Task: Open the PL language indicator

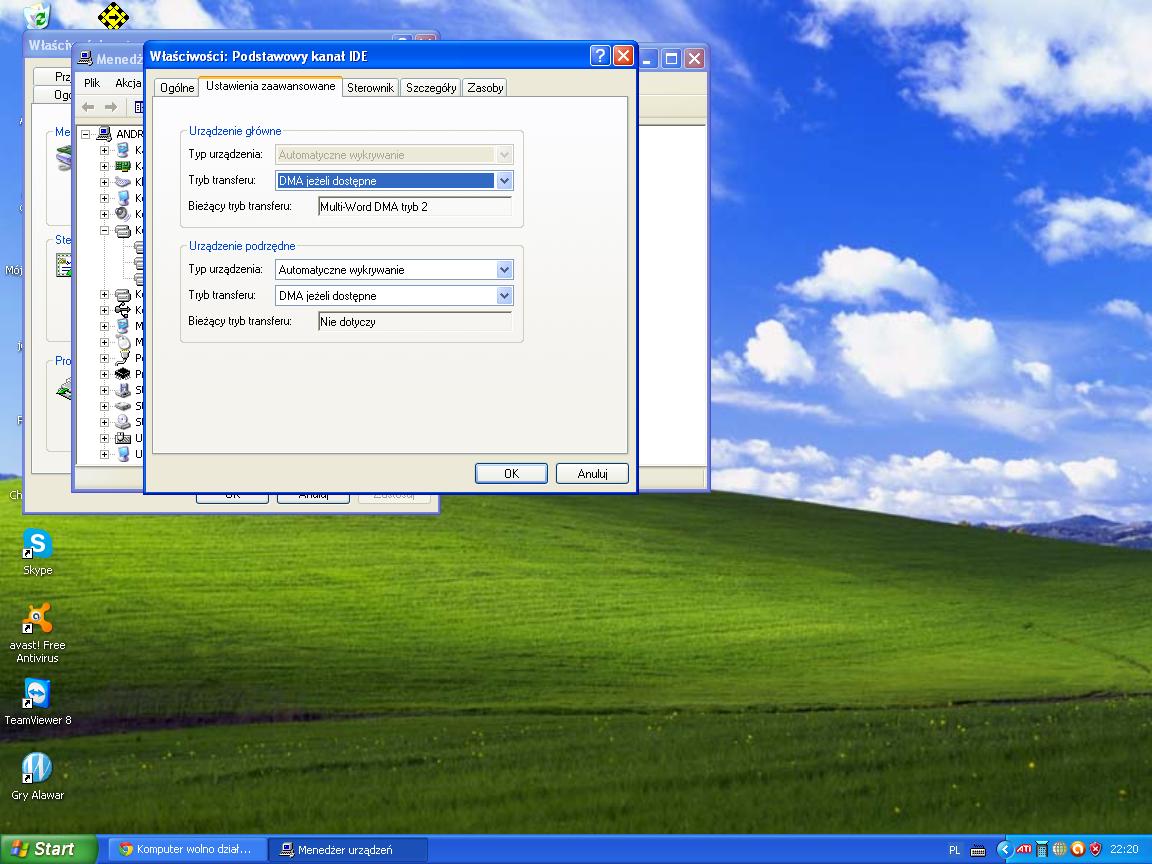Action: (954, 850)
